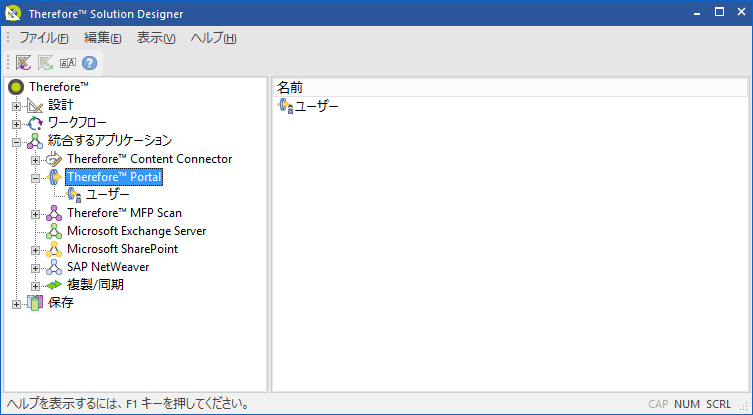Select Therefore™ Portal label
This screenshot has width=753, height=415.
pyautogui.click(x=114, y=177)
